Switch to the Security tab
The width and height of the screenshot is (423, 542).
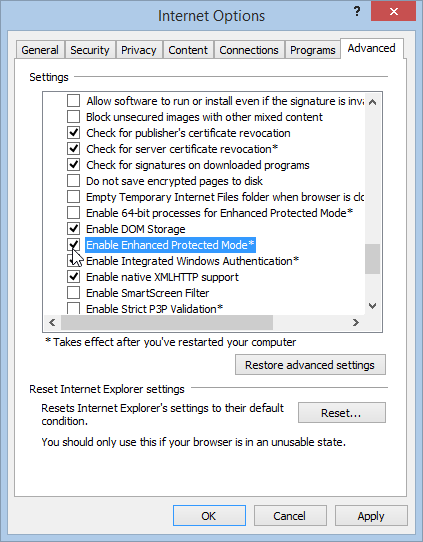90,50
